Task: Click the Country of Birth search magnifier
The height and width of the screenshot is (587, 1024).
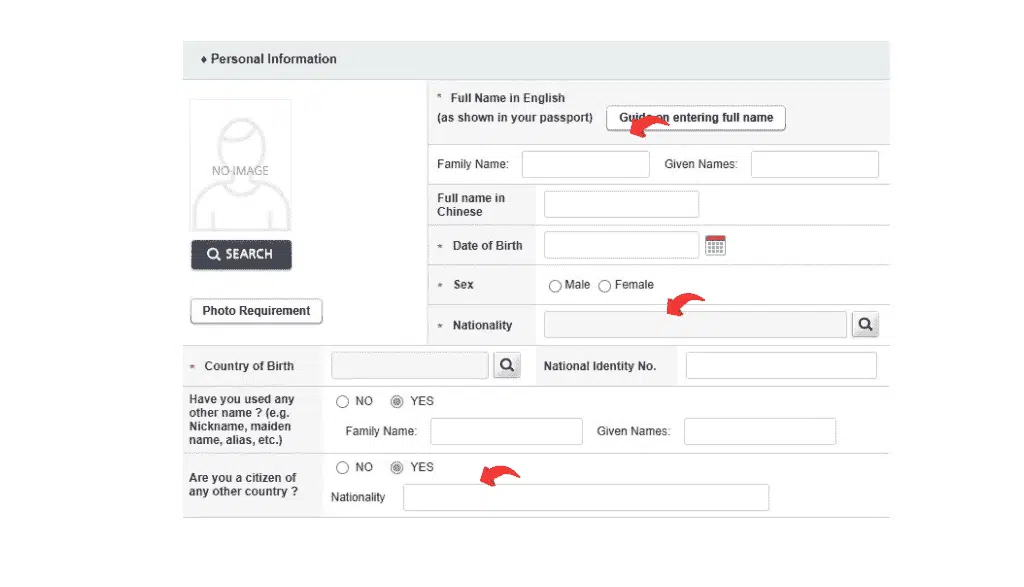Action: 507,366
